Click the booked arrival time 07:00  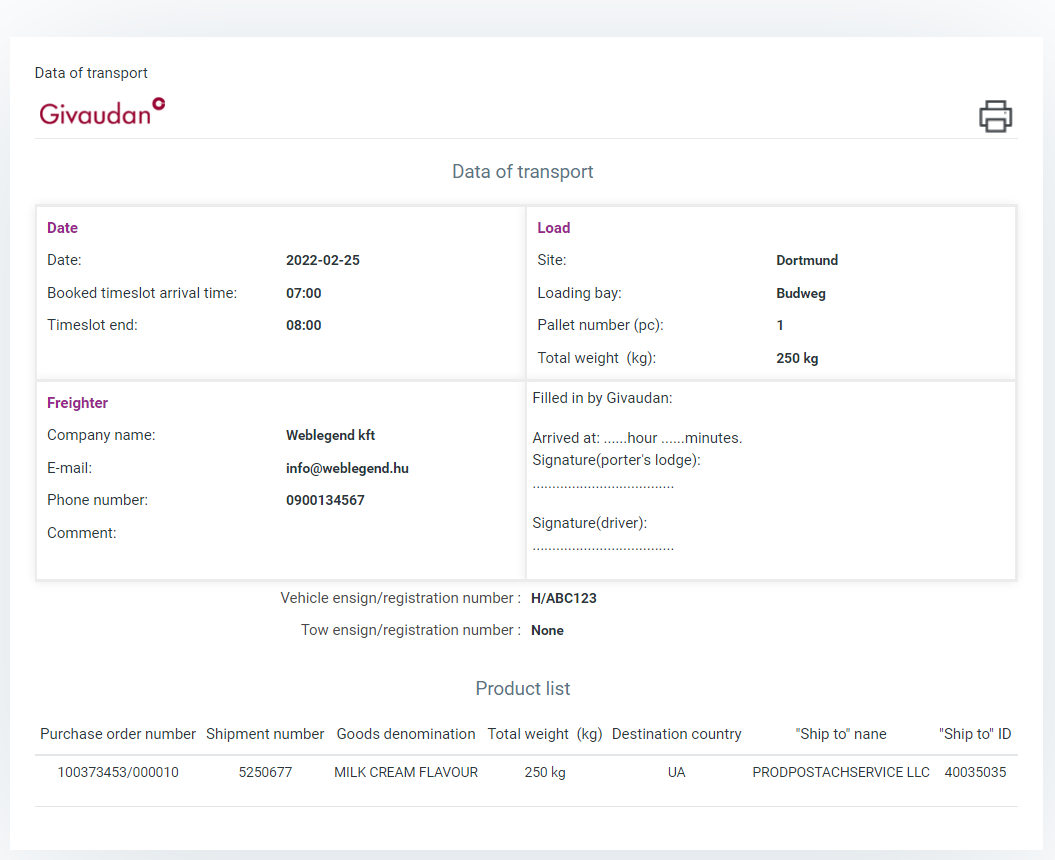coord(304,293)
